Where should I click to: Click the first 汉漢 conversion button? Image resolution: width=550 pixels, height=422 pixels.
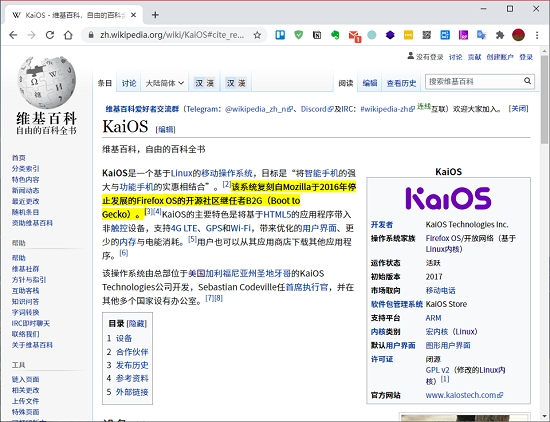click(x=204, y=83)
